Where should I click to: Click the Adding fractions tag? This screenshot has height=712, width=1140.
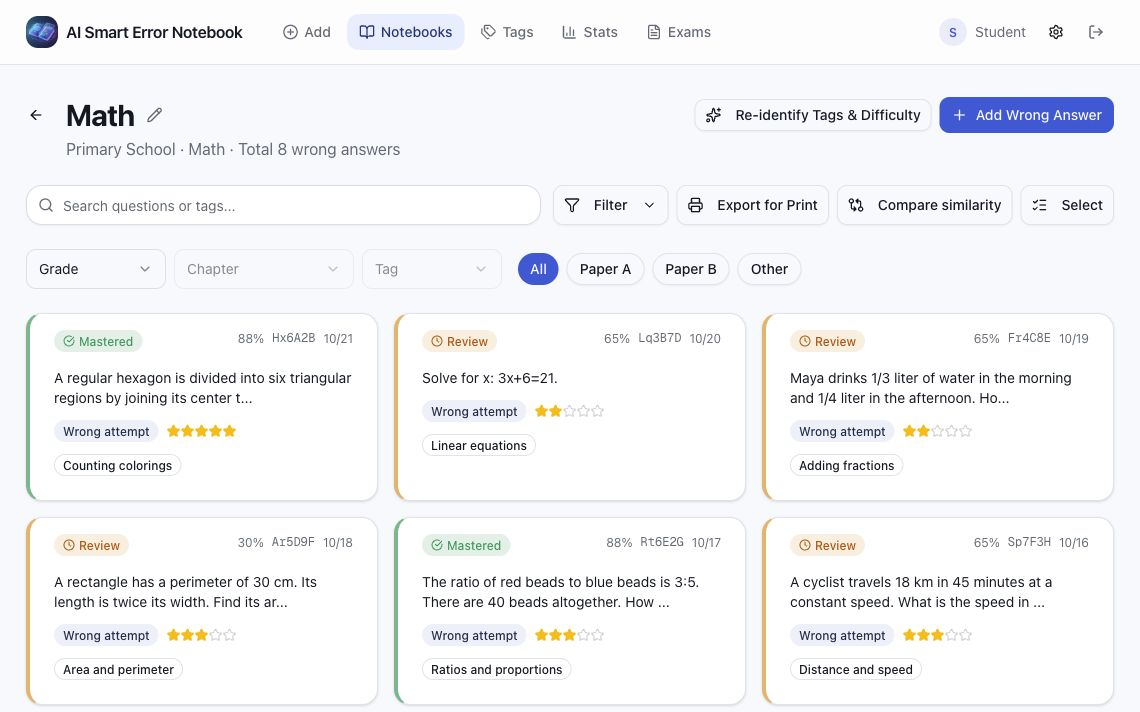(x=846, y=465)
